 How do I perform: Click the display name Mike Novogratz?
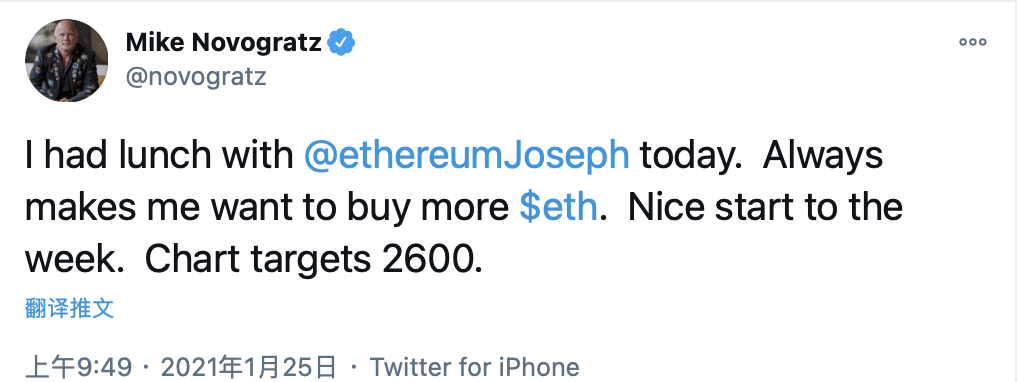(224, 43)
